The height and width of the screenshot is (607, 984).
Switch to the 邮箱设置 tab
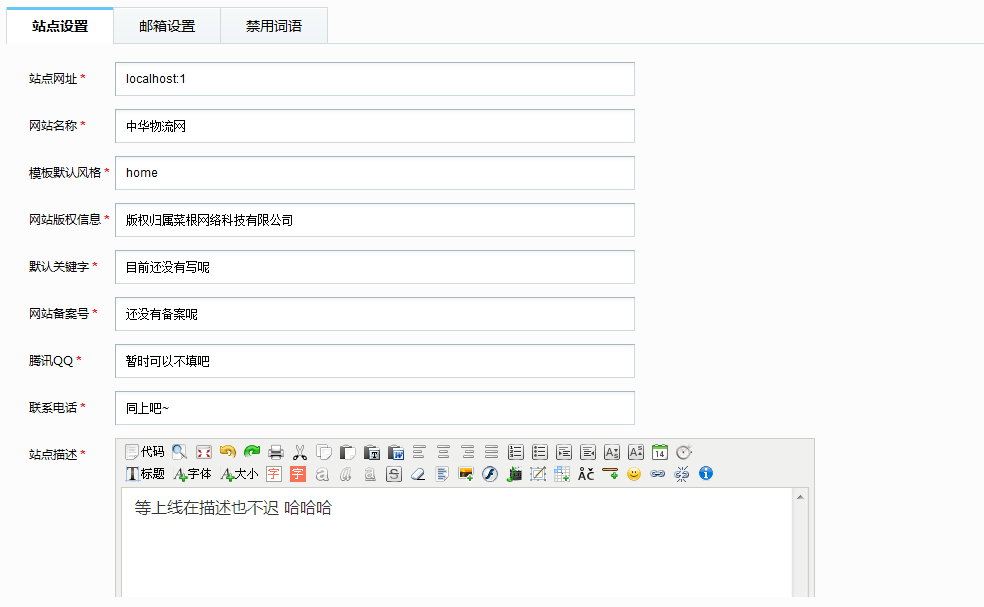167,27
